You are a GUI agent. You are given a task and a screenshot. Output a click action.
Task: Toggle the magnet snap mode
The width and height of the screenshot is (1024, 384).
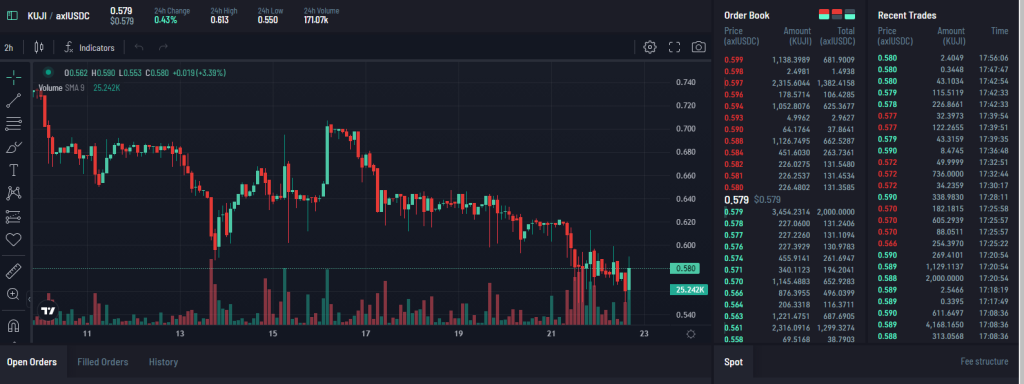14,325
